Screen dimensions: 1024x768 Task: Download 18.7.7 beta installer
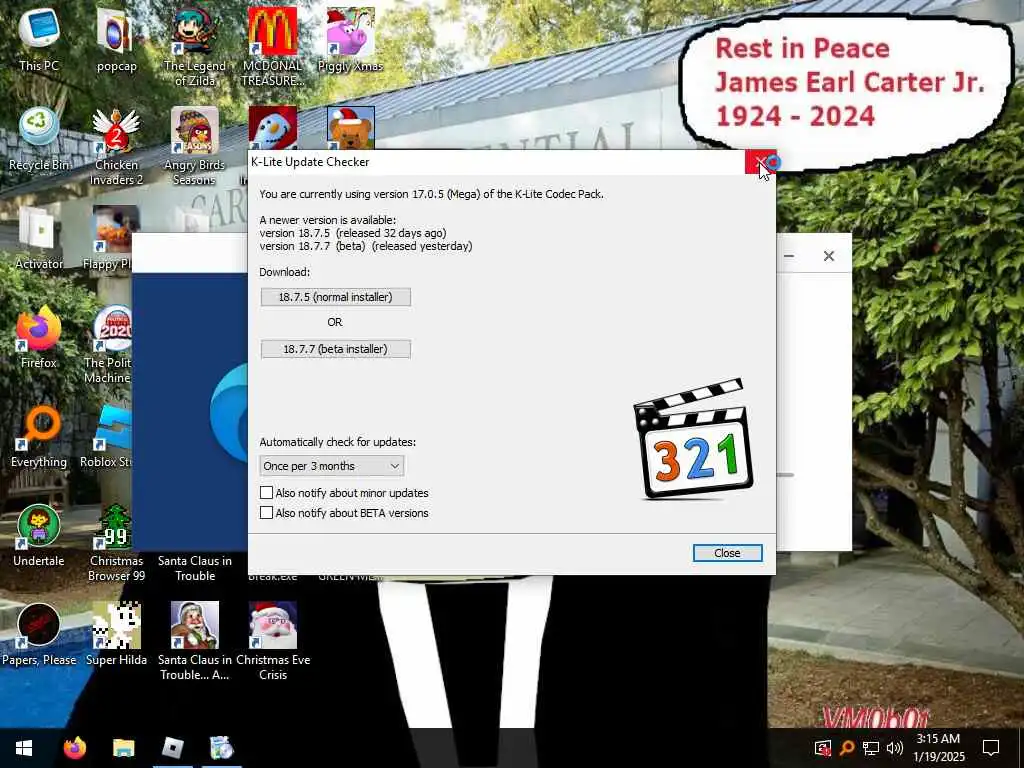click(x=336, y=349)
